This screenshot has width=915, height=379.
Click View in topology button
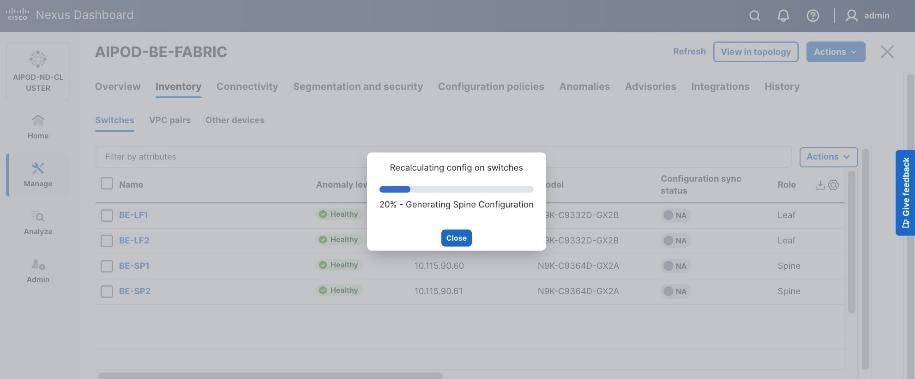[756, 52]
